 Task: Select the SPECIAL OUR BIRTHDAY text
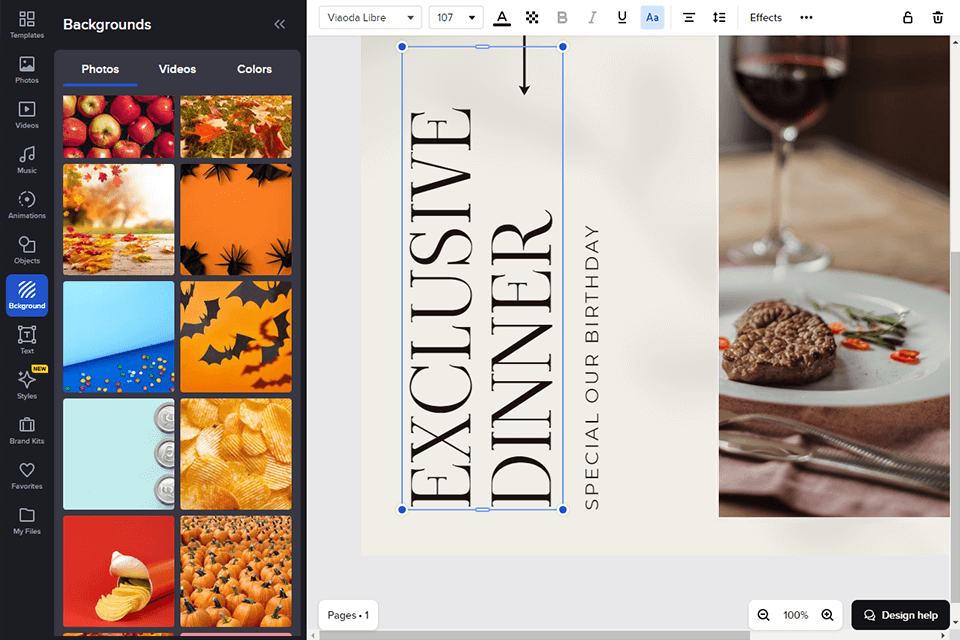[591, 367]
